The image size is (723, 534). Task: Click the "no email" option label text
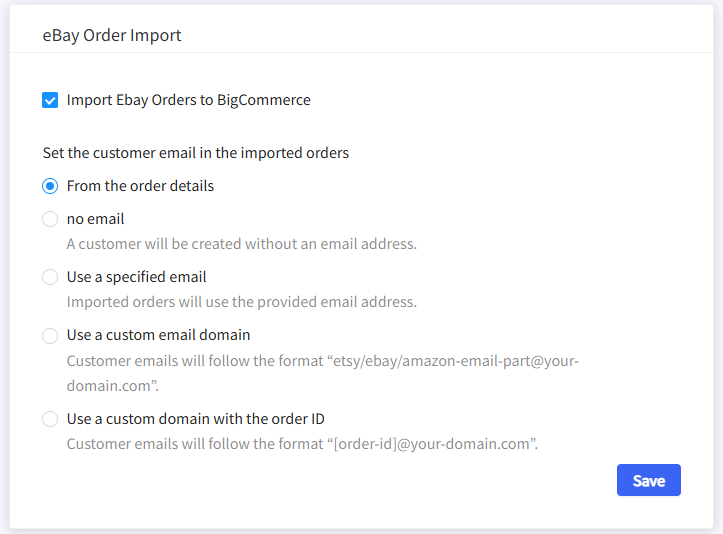[95, 219]
